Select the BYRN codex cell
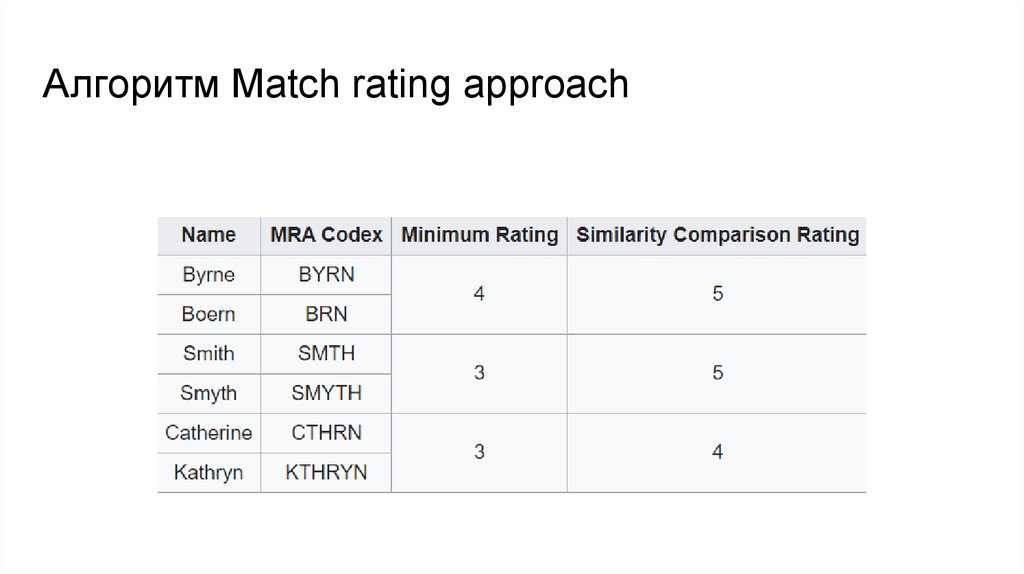The height and width of the screenshot is (574, 1024). (x=326, y=275)
